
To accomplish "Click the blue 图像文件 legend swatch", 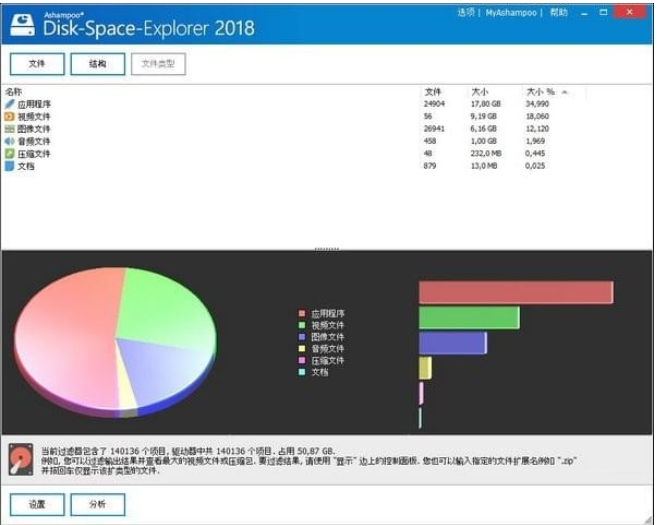I will click(302, 337).
